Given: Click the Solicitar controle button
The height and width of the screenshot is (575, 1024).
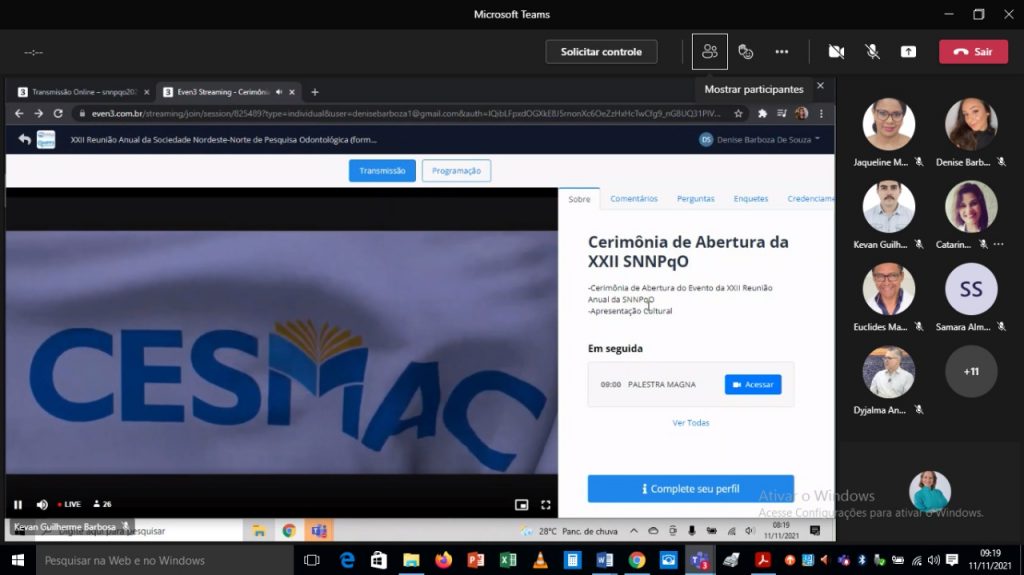Looking at the screenshot, I should (x=601, y=52).
